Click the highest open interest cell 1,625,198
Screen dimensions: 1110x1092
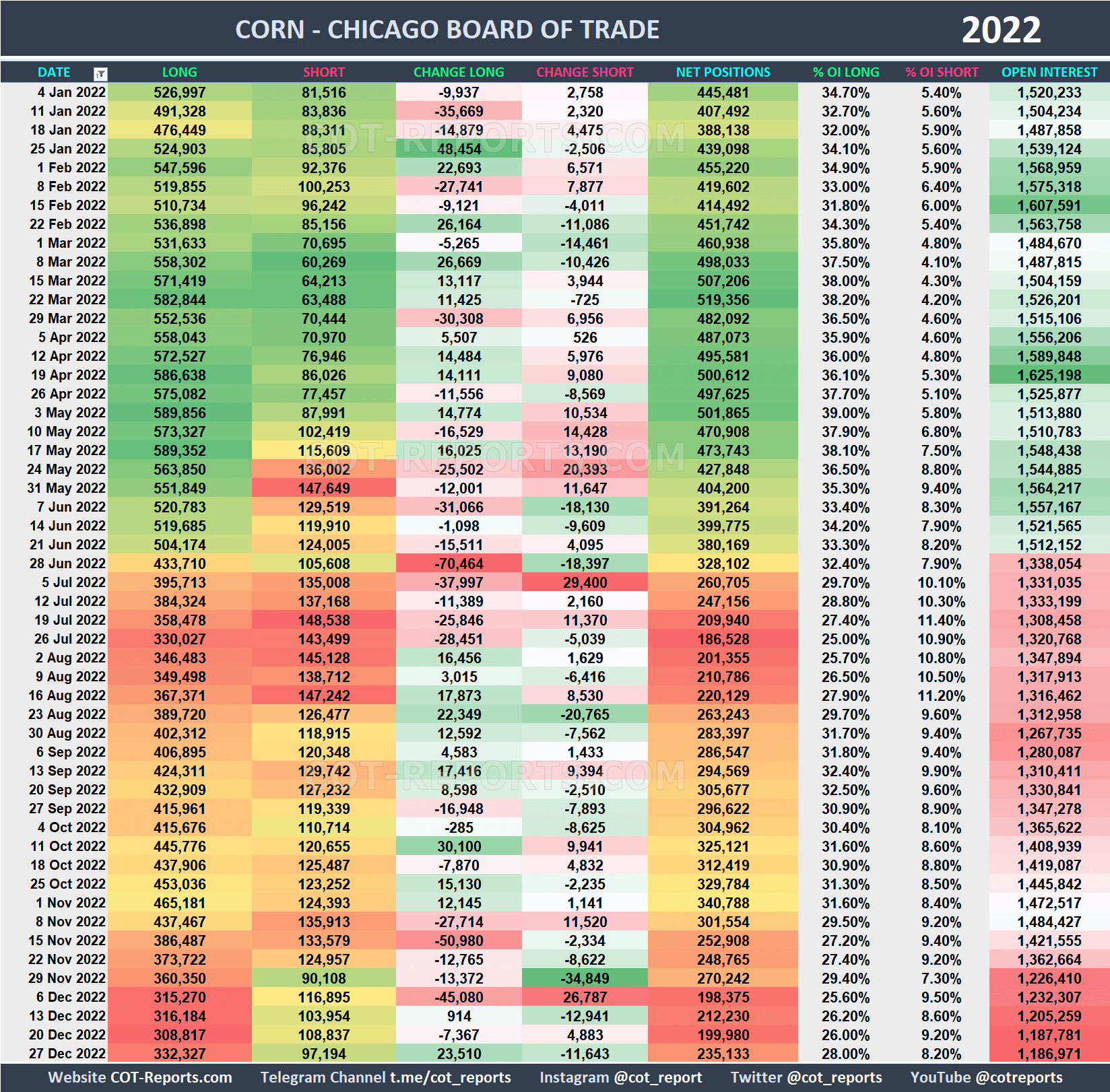(1048, 375)
